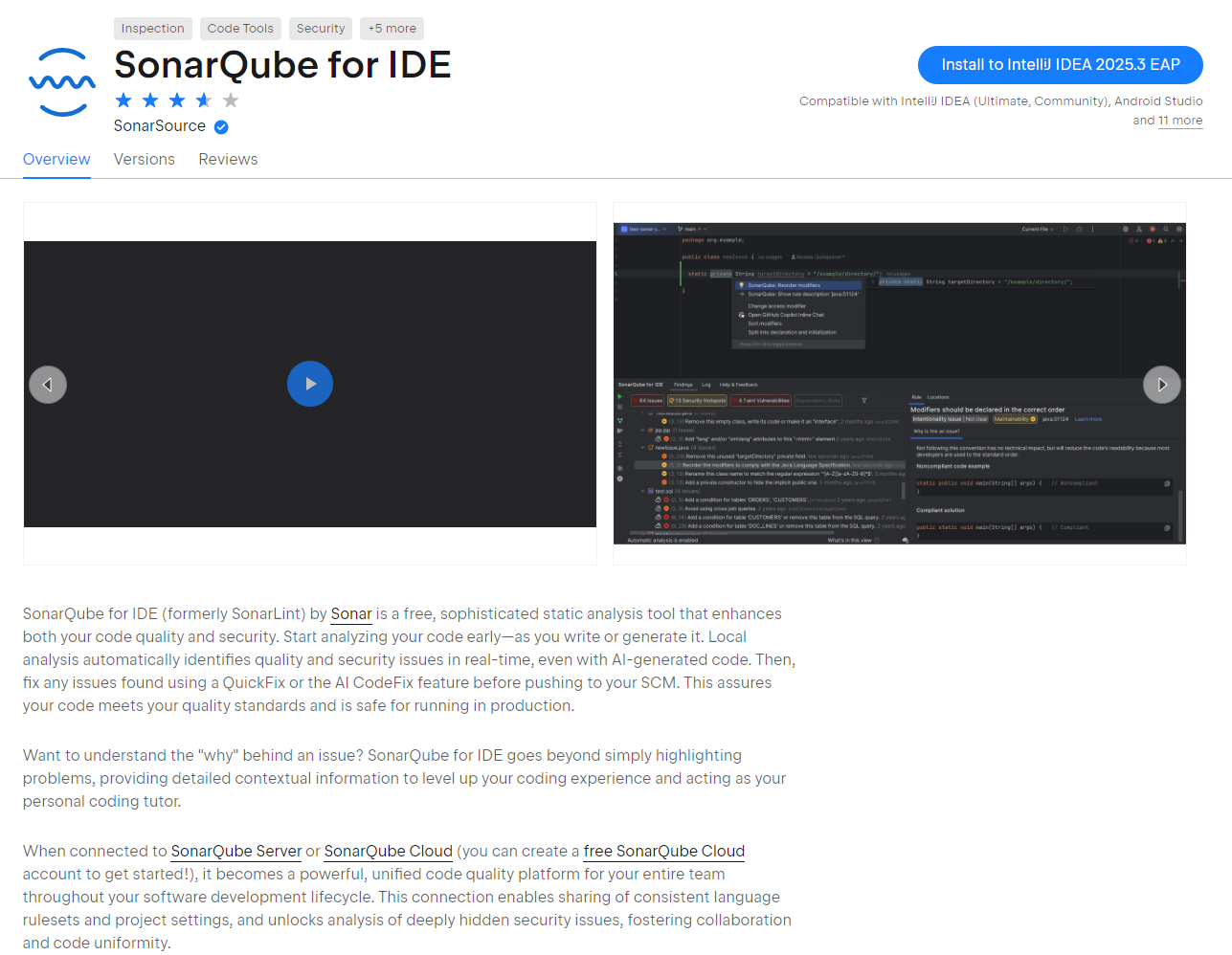The width and height of the screenshot is (1232, 955).
Task: Open the SonarQube Cloud link
Action: pos(389,852)
